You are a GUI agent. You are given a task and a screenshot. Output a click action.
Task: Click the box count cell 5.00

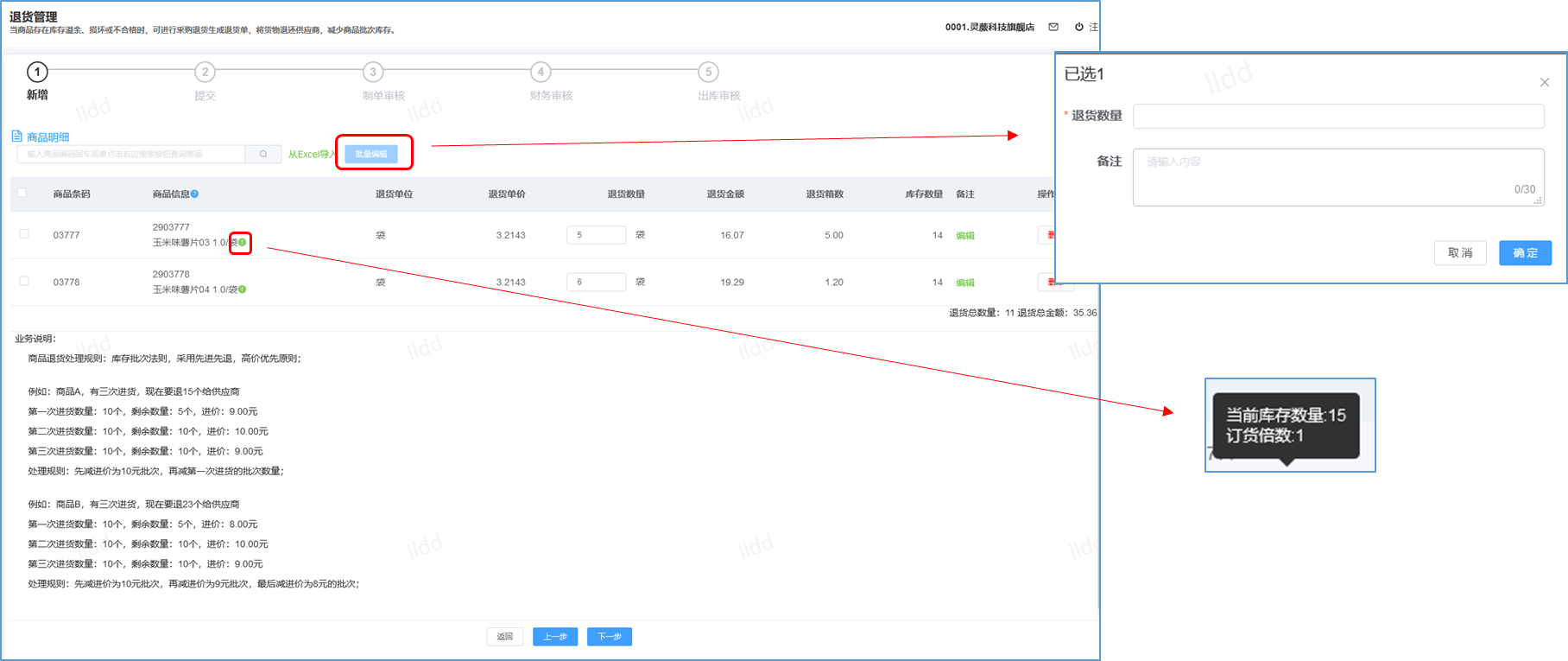coord(834,235)
